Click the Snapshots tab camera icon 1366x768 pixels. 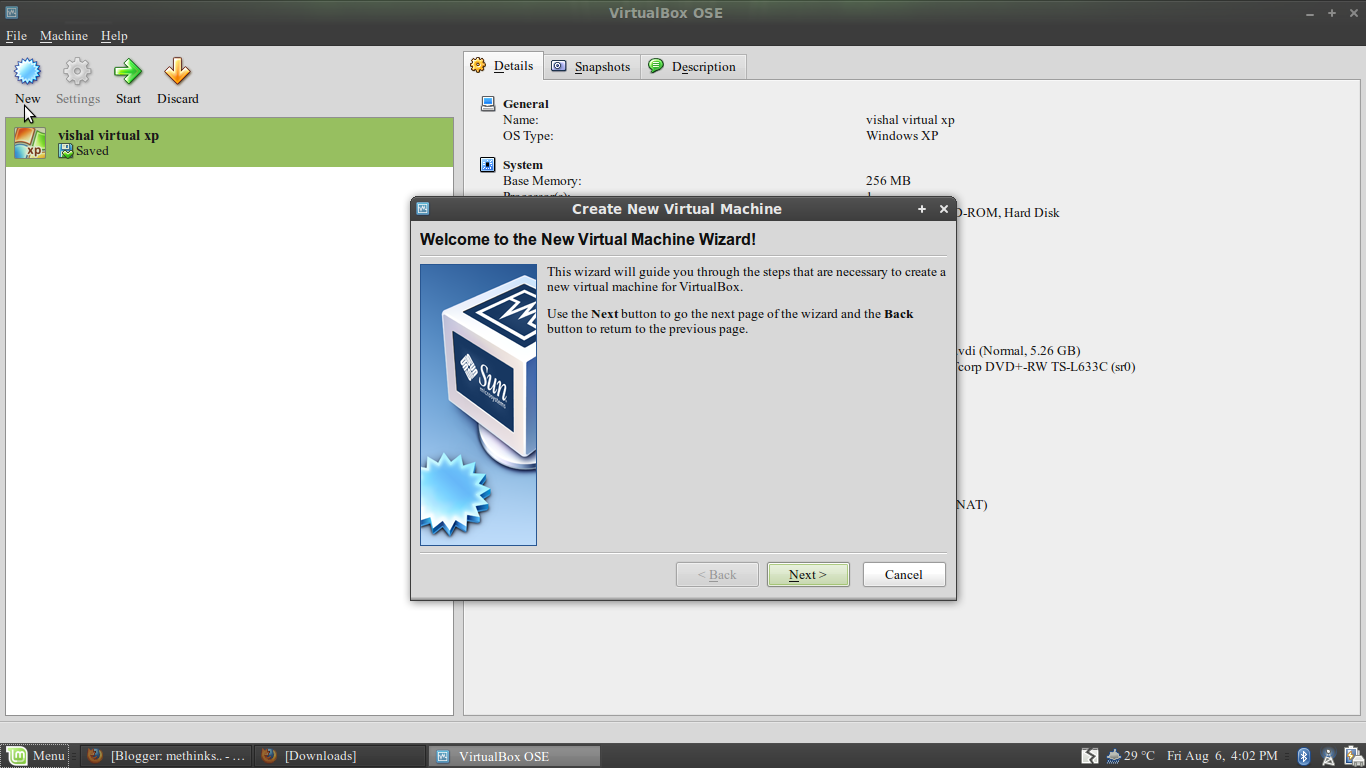click(559, 66)
